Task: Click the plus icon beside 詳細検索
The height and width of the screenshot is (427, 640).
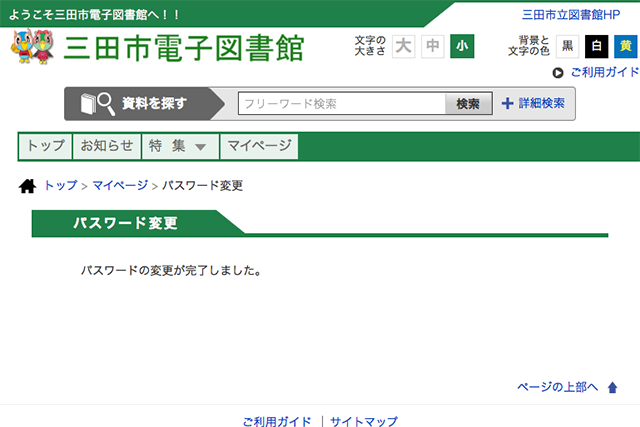Action: pos(508,103)
